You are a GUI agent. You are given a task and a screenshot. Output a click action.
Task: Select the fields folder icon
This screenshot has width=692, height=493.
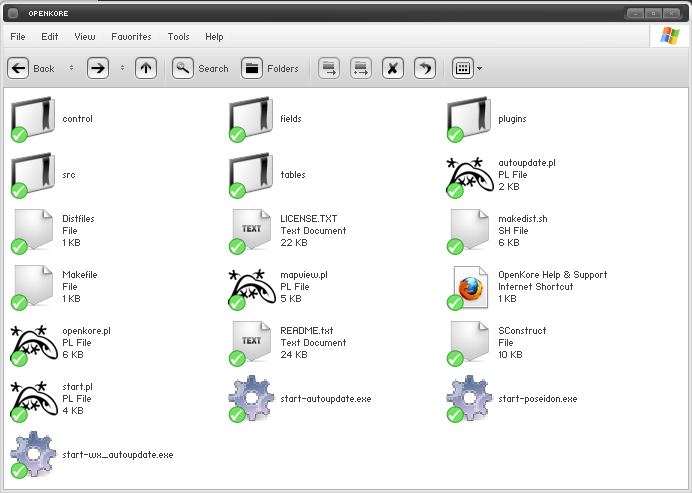click(x=251, y=119)
